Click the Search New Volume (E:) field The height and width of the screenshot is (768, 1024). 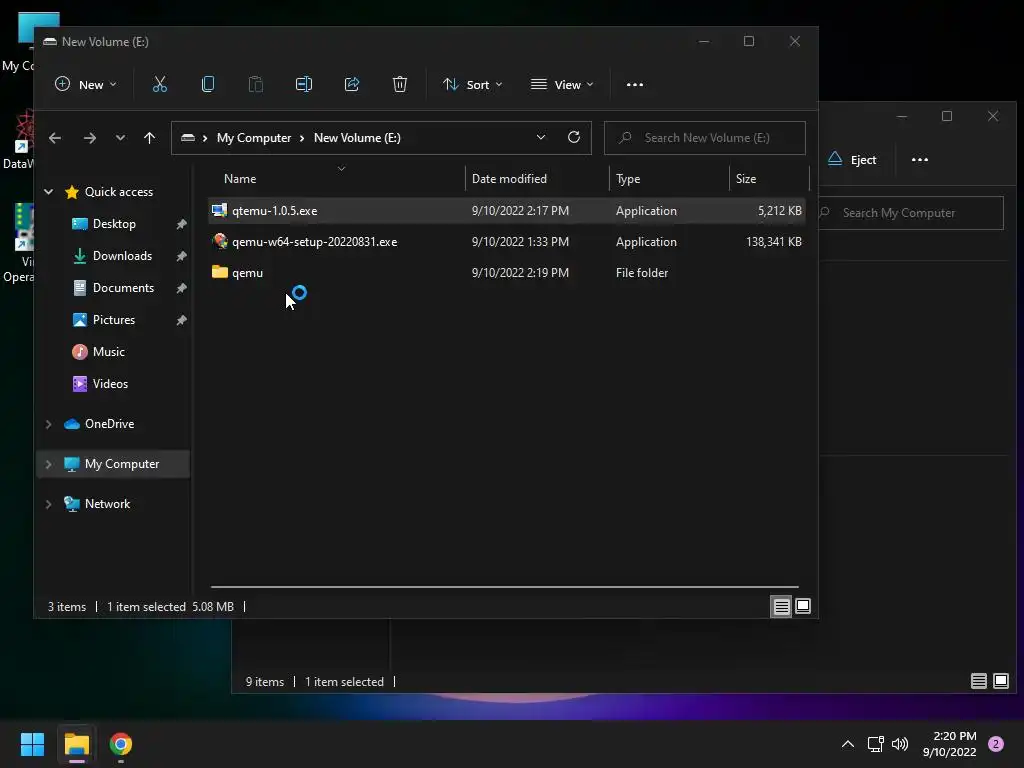pos(705,138)
